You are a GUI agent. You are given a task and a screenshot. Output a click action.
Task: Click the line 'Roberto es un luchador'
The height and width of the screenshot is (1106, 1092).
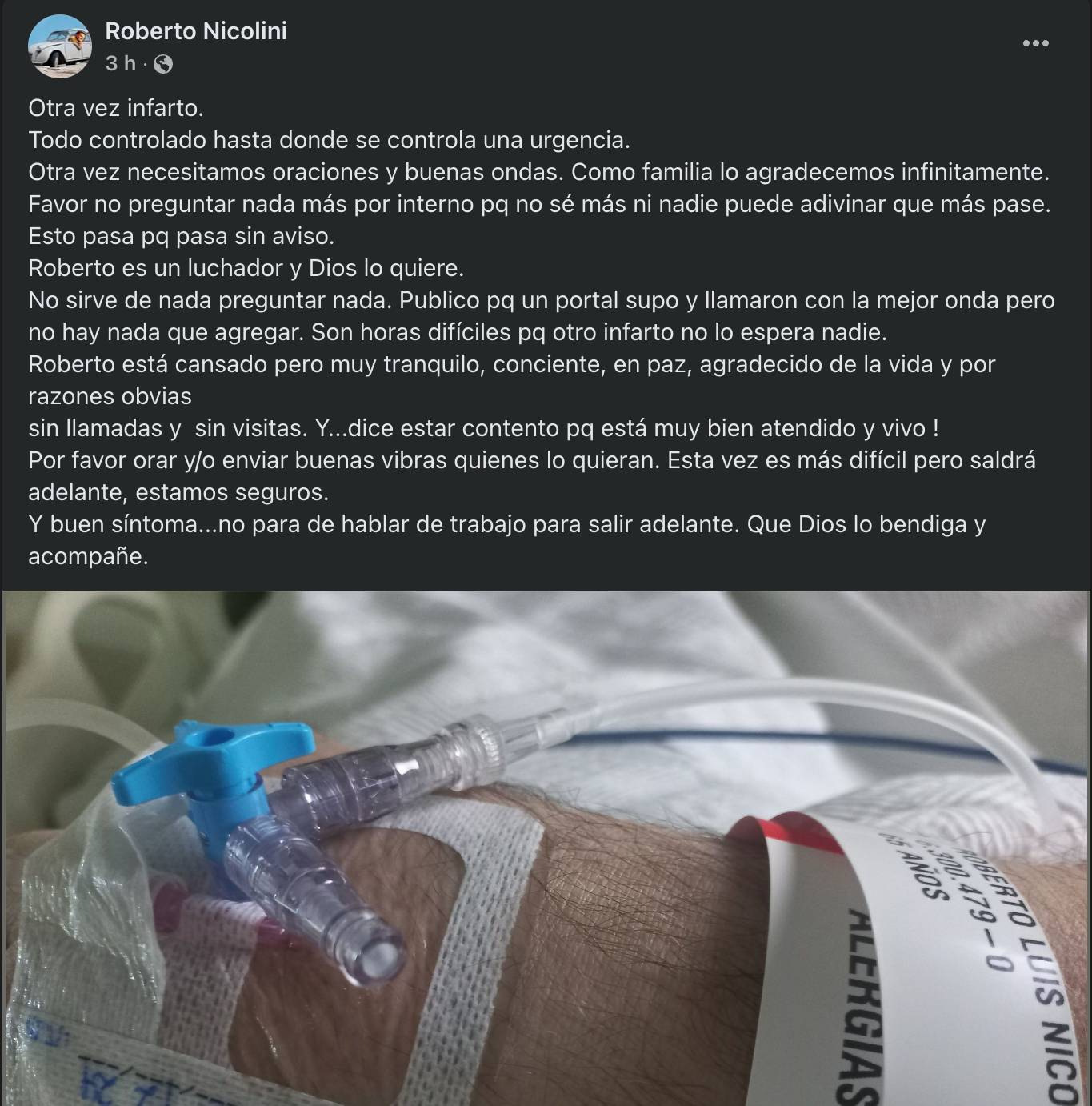(x=246, y=268)
